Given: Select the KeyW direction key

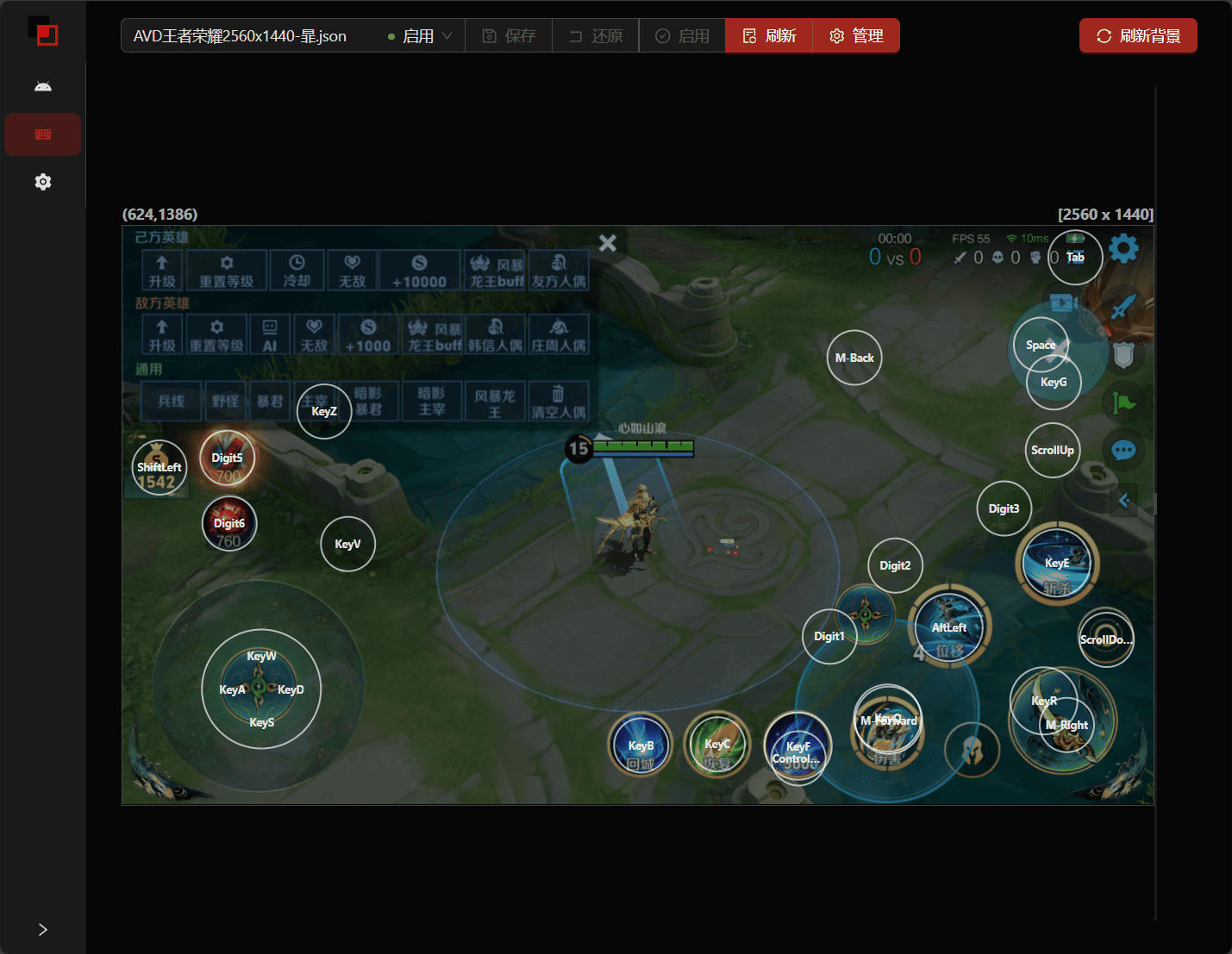Looking at the screenshot, I should (261, 656).
